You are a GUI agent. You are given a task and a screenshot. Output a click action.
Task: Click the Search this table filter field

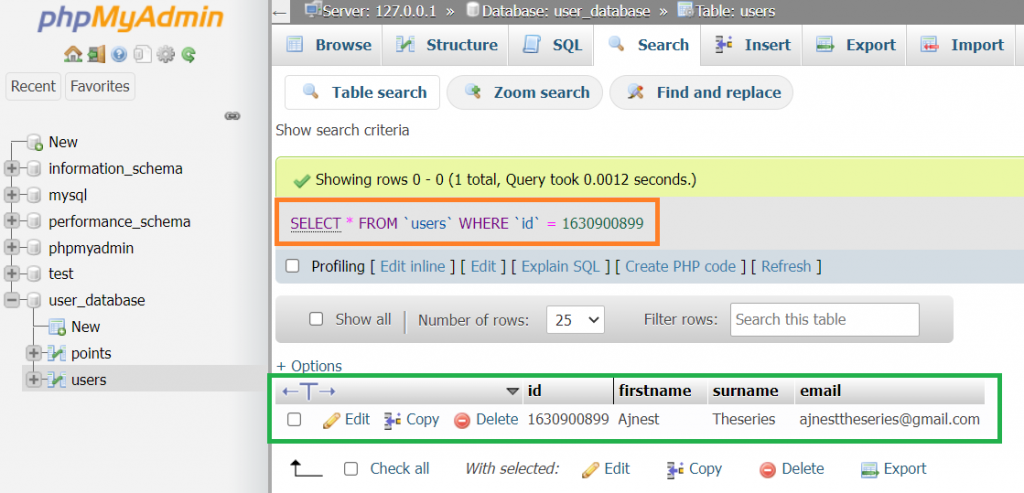tap(824, 319)
